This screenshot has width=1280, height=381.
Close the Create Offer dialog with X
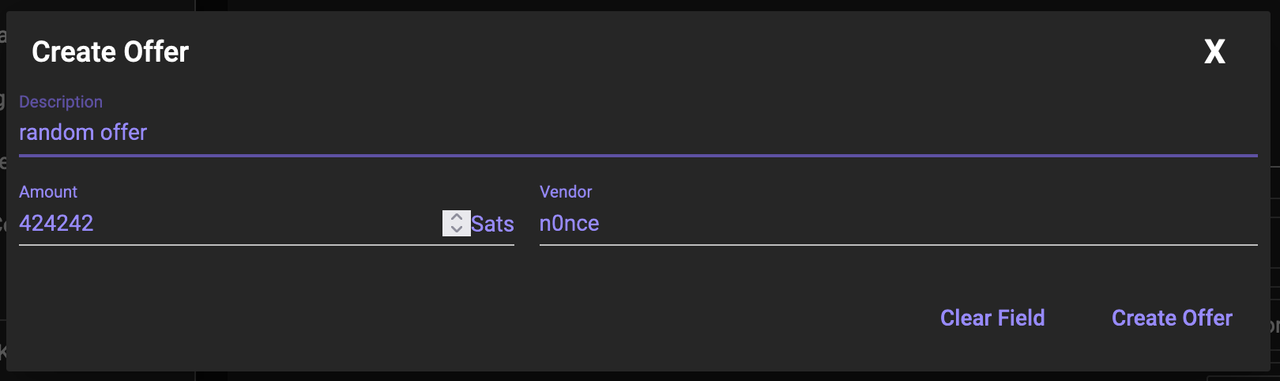click(1214, 52)
